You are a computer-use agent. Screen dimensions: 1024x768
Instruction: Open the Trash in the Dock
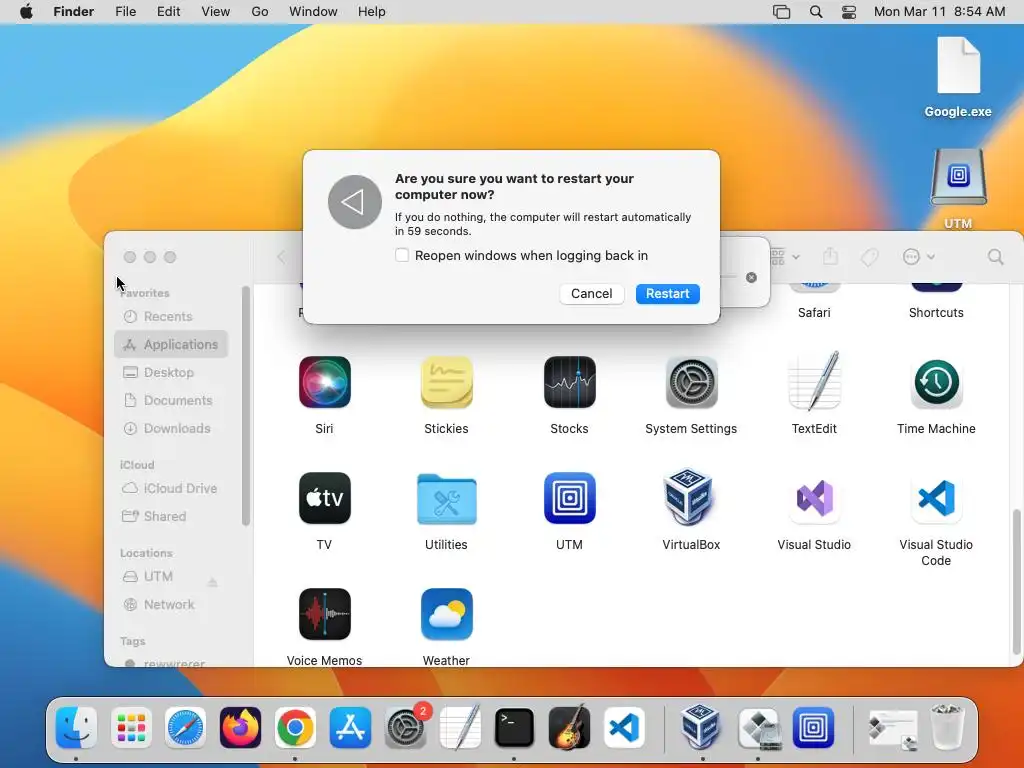pos(946,726)
